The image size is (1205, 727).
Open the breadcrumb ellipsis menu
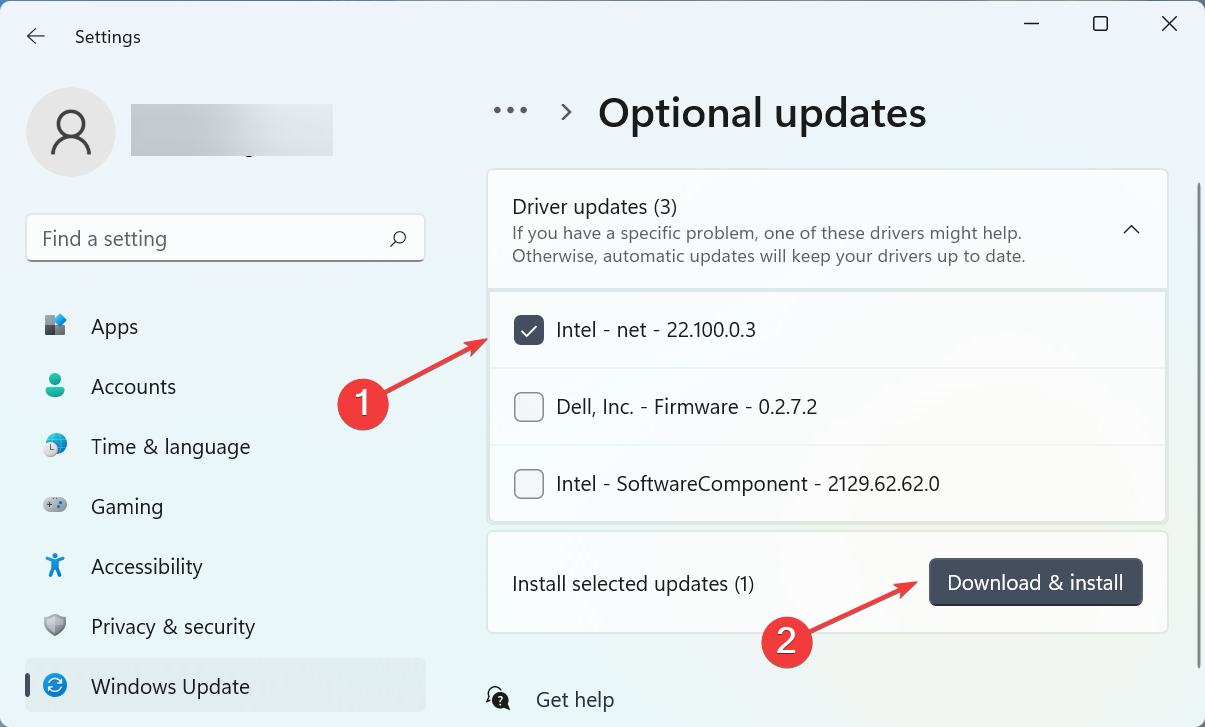510,112
